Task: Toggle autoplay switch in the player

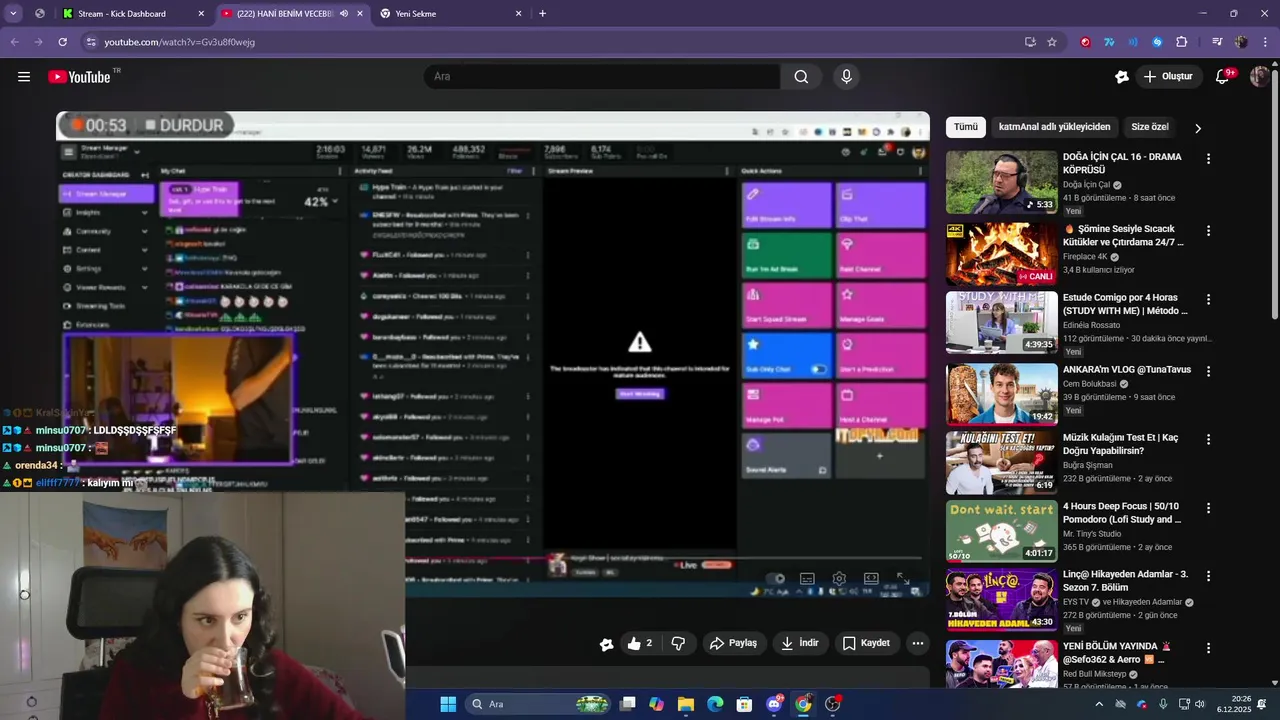Action: (x=775, y=579)
